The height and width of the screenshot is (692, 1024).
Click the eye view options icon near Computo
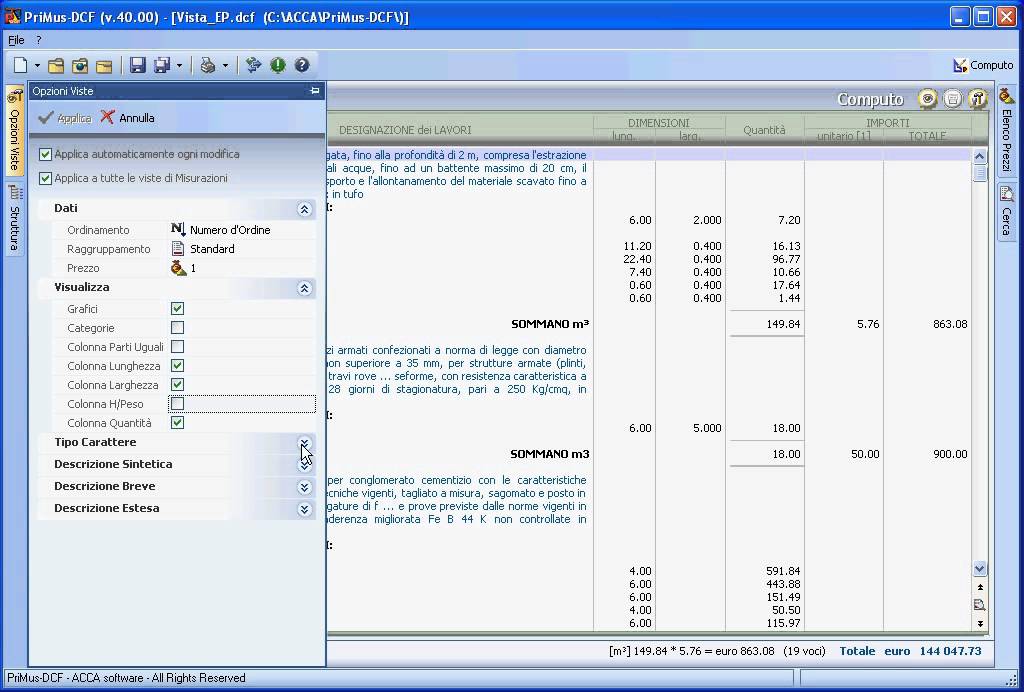pyautogui.click(x=927, y=99)
